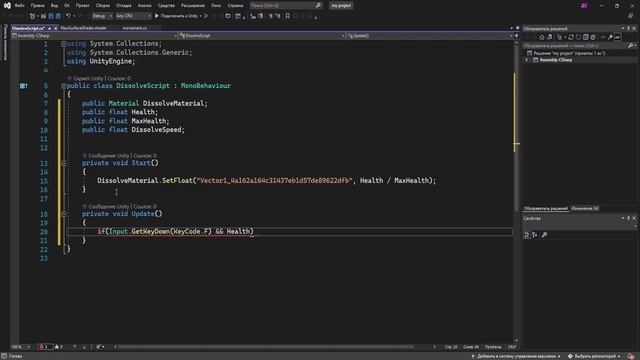Open the Any CPU platform dropdown

click(133, 16)
